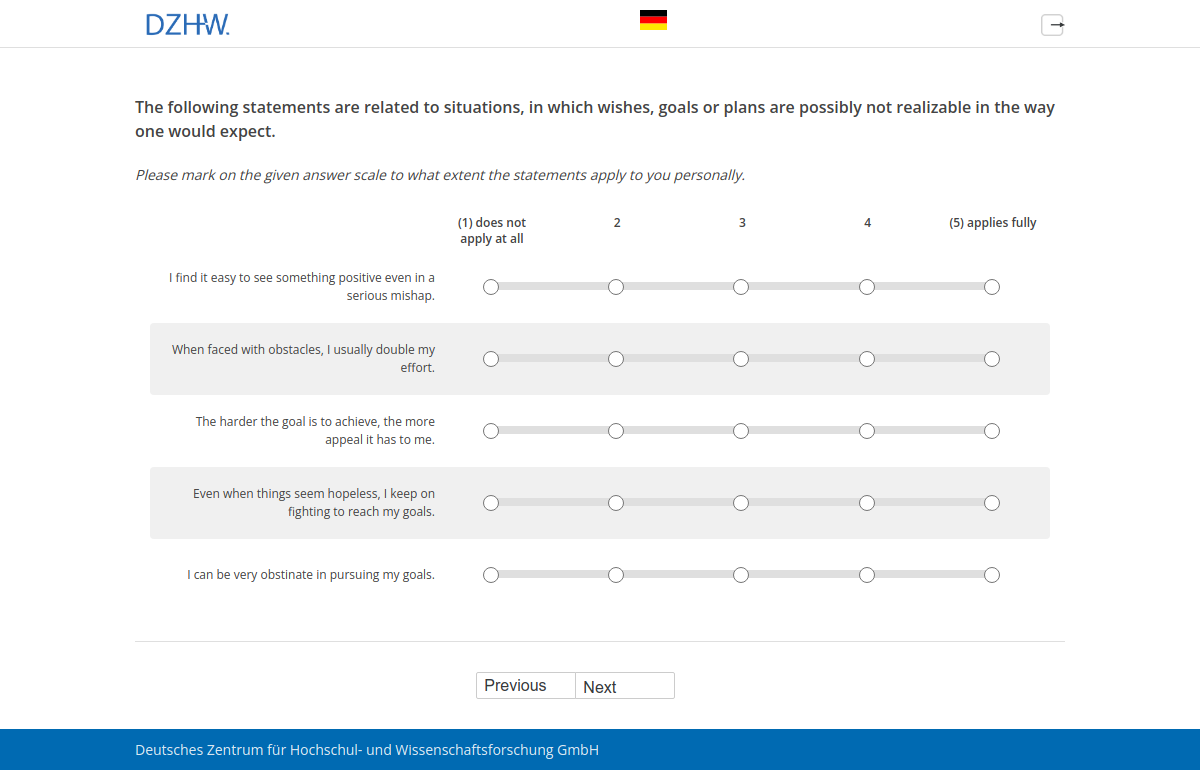Select option 2 for 'things seem hopeless' statement
The width and height of the screenshot is (1200, 779).
[x=616, y=503]
